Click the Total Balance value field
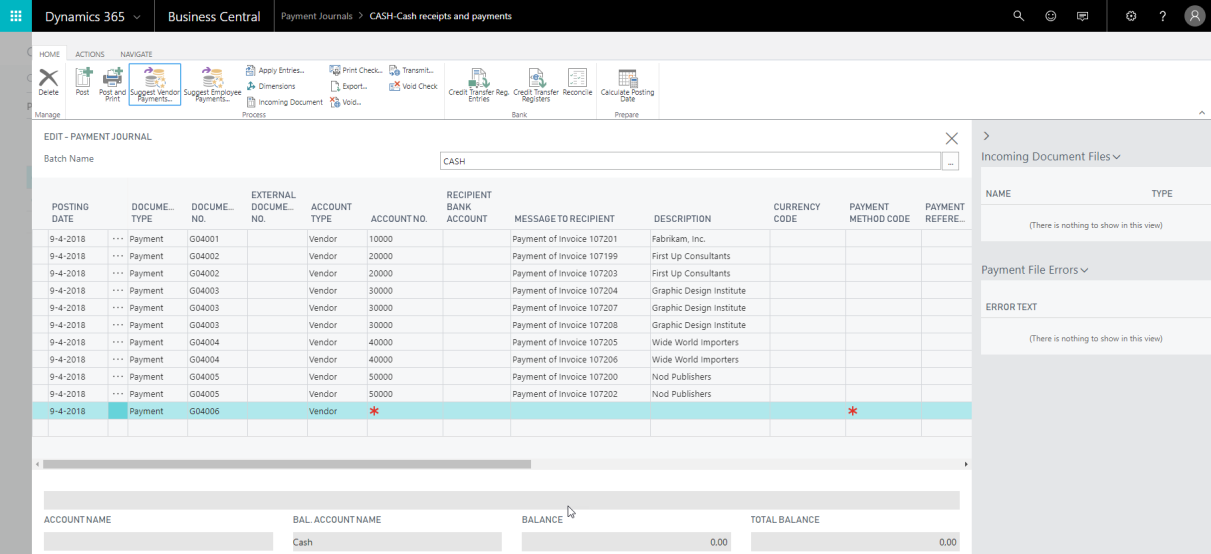Image resolution: width=1211 pixels, height=554 pixels. pos(855,542)
